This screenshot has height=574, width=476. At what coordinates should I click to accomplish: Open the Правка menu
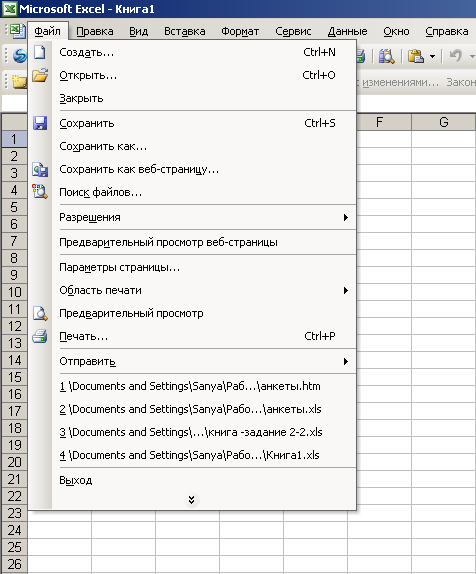coord(95,31)
